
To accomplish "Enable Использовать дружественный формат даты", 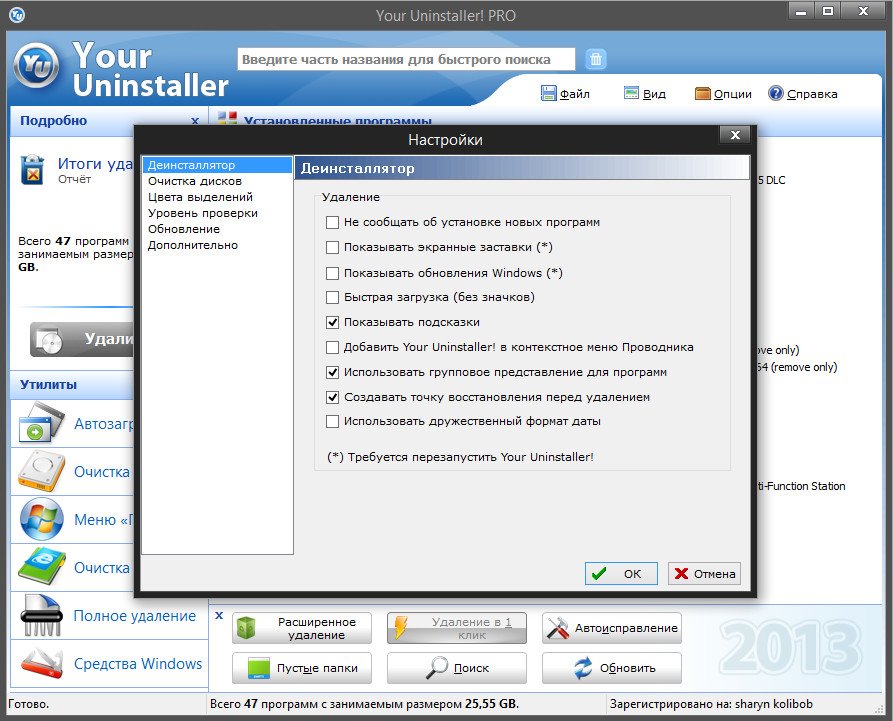I will [333, 421].
